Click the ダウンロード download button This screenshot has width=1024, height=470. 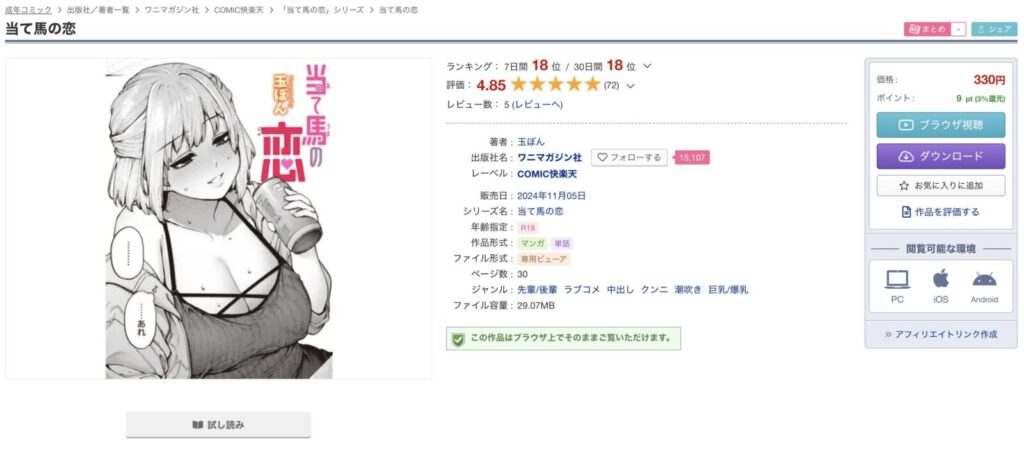[x=940, y=156]
